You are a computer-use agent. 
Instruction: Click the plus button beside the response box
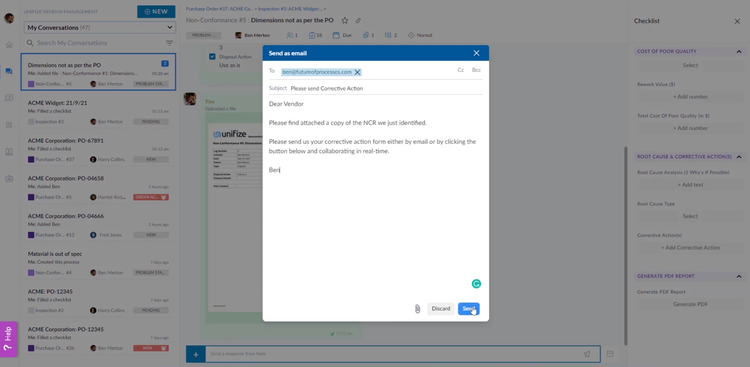[196, 354]
